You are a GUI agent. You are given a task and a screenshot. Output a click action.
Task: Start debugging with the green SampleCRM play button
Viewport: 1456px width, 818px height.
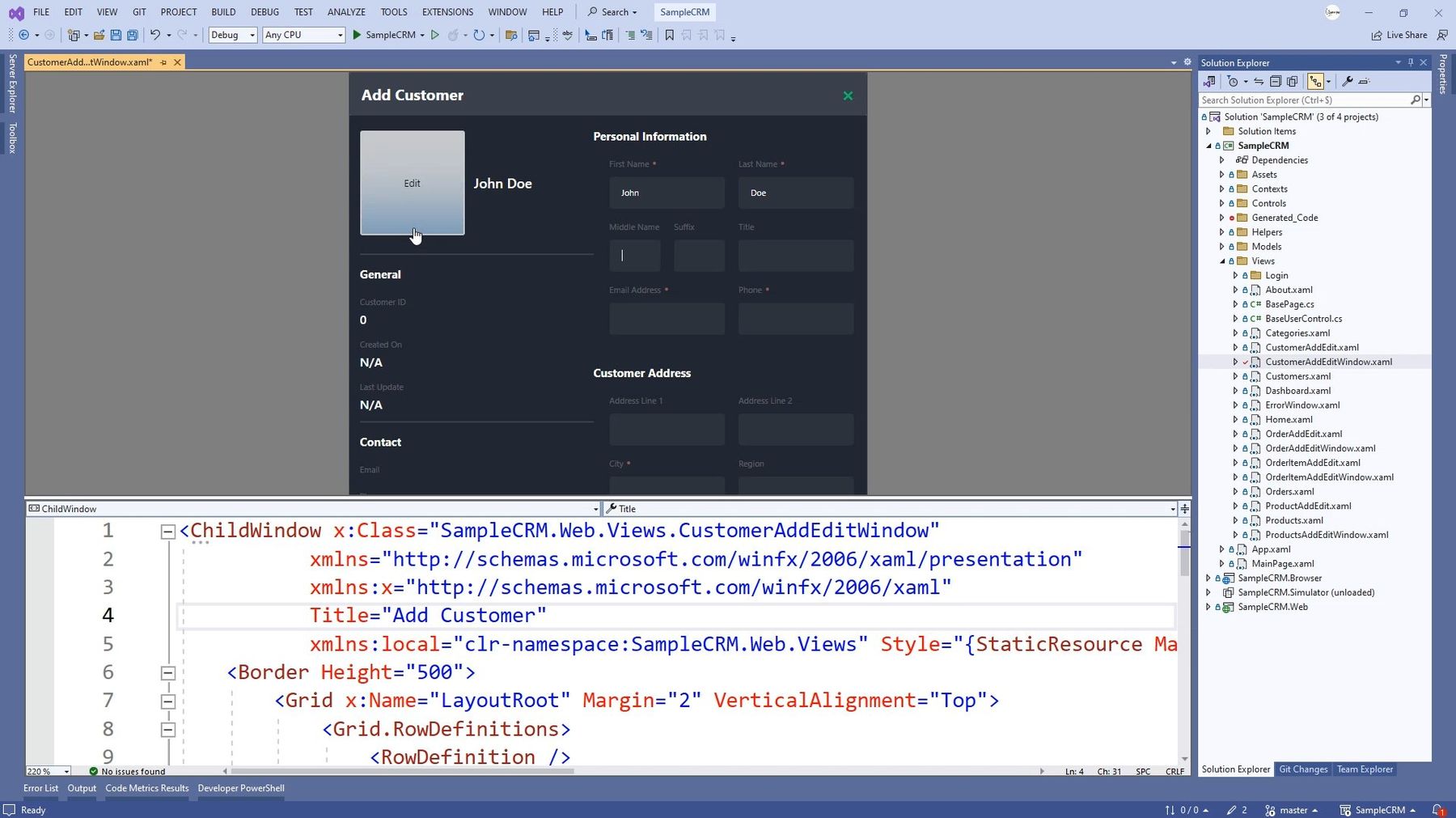357,35
